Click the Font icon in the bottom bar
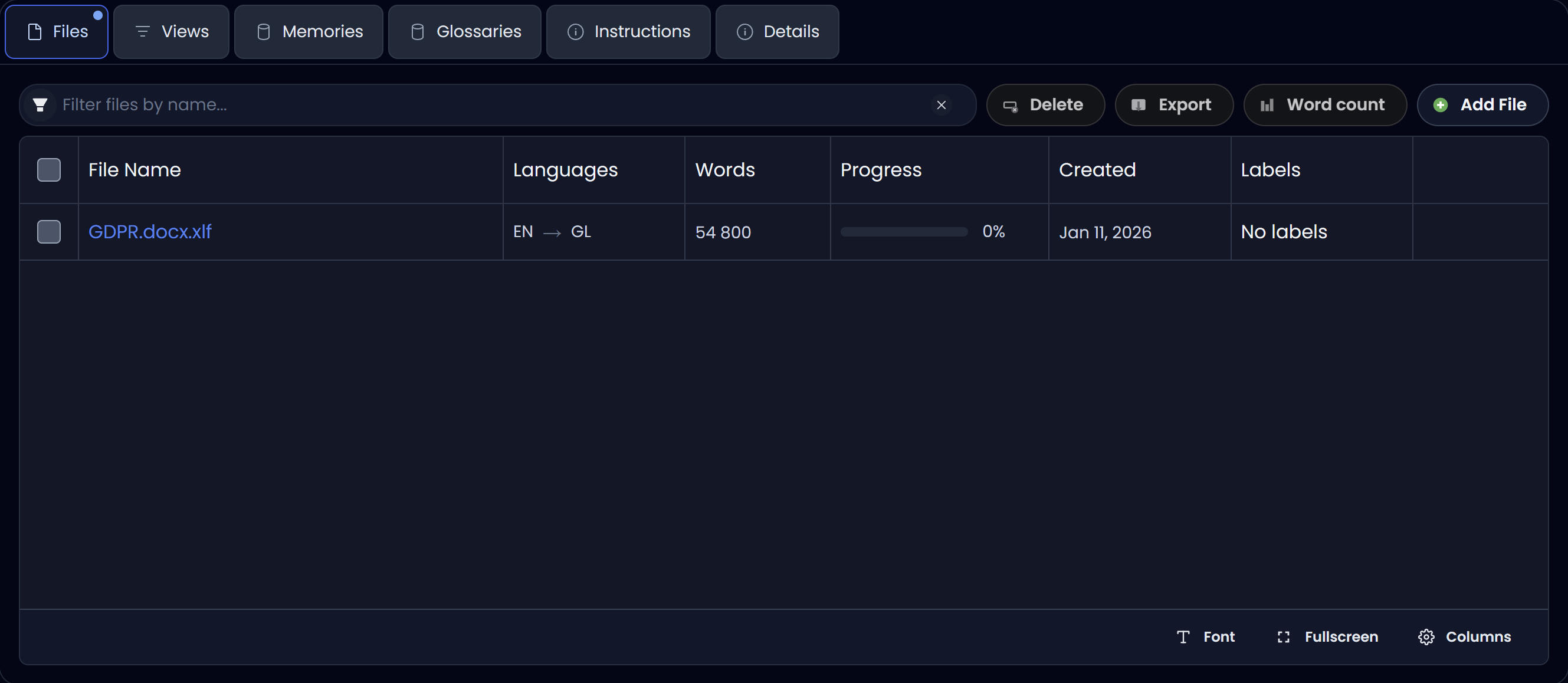This screenshot has height=683, width=1568. pos(1183,637)
